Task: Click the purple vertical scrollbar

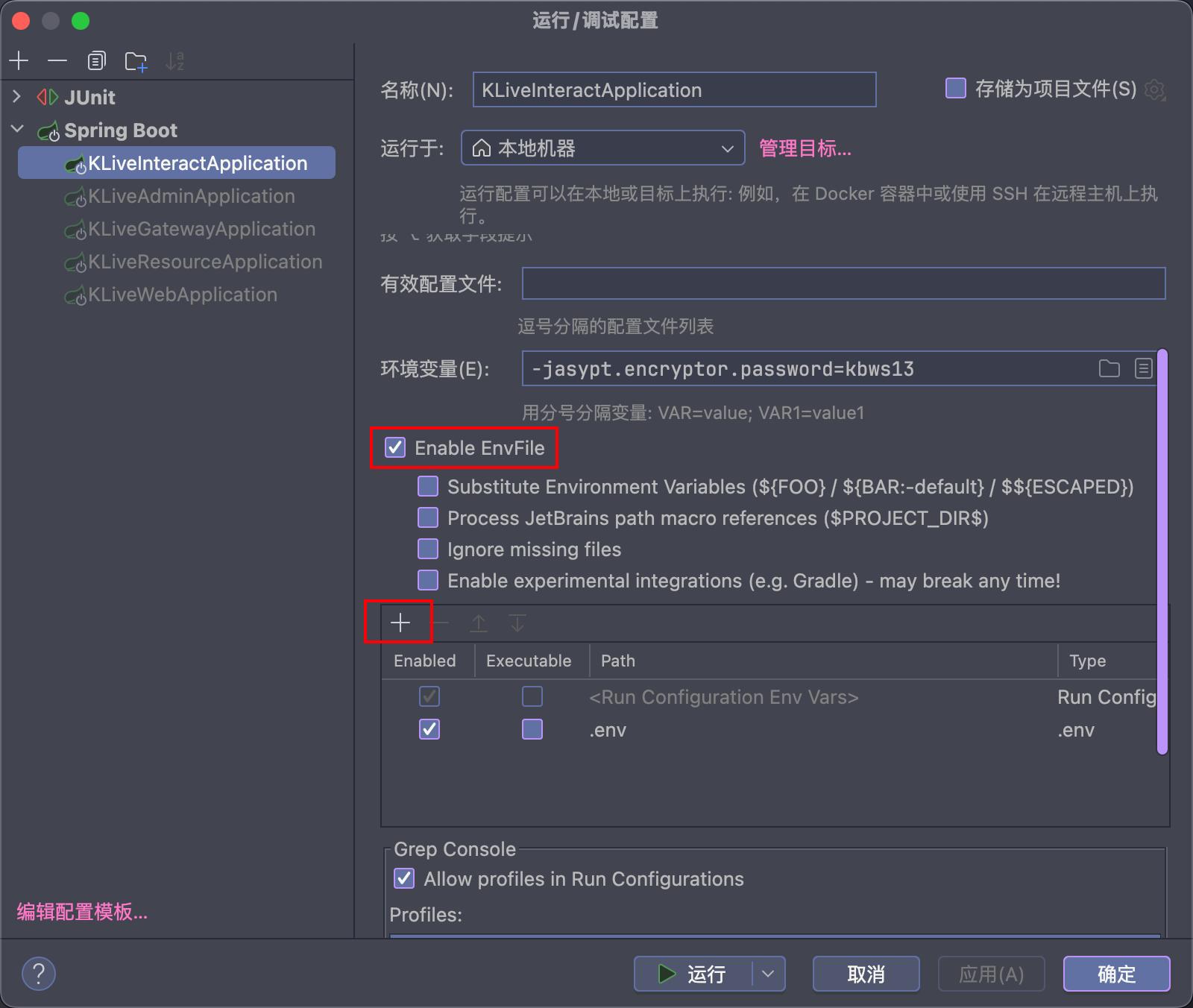Action: point(1162,552)
